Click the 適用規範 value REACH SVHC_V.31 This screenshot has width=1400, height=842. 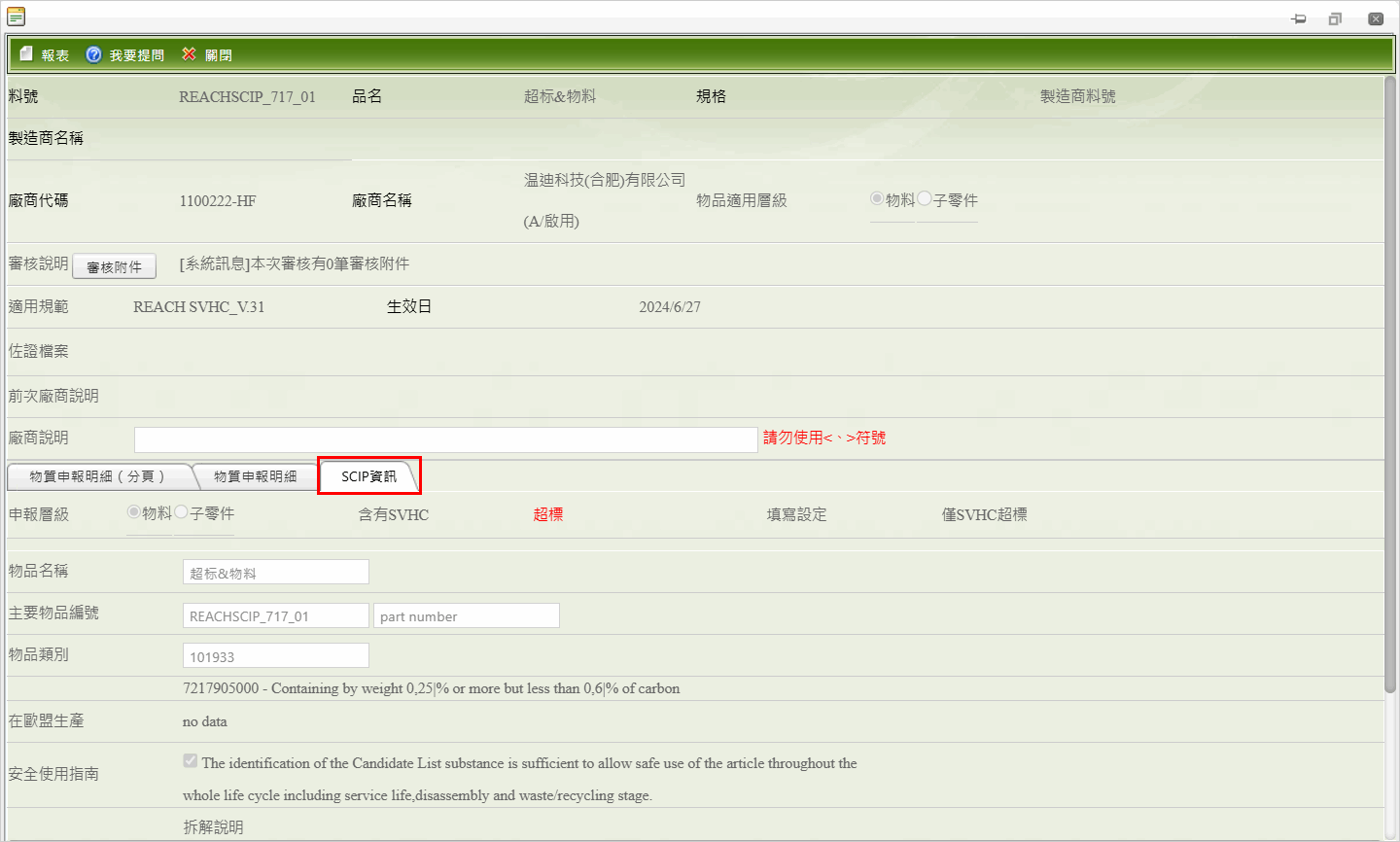pos(198,306)
